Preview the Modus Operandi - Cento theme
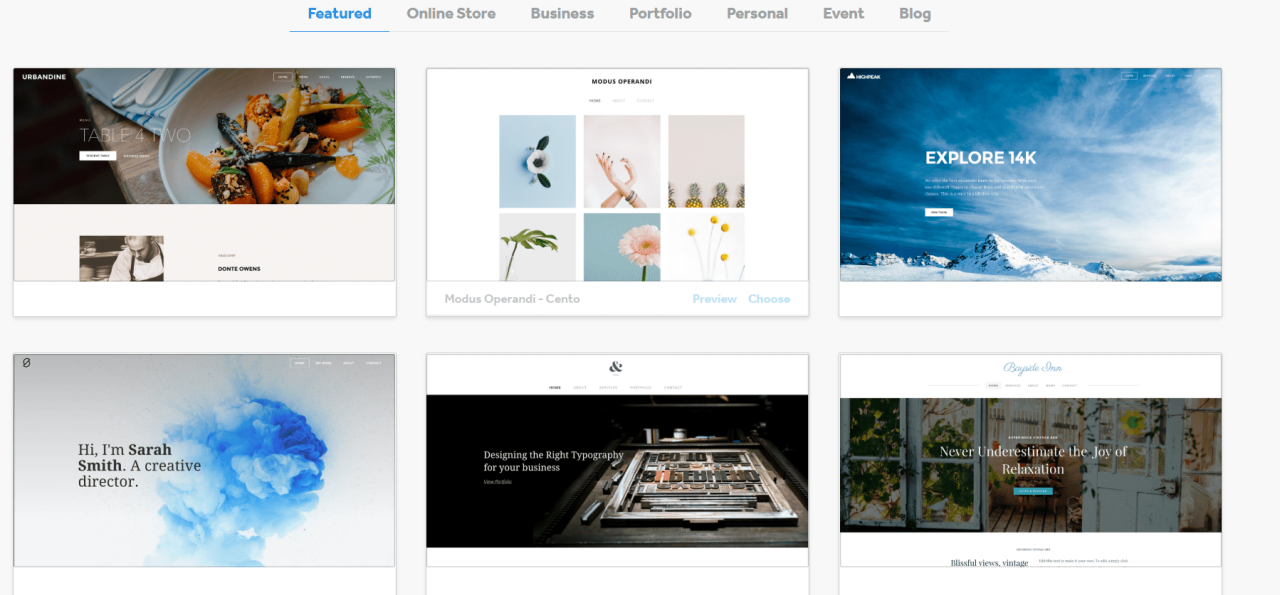This screenshot has height=595, width=1280. point(714,298)
